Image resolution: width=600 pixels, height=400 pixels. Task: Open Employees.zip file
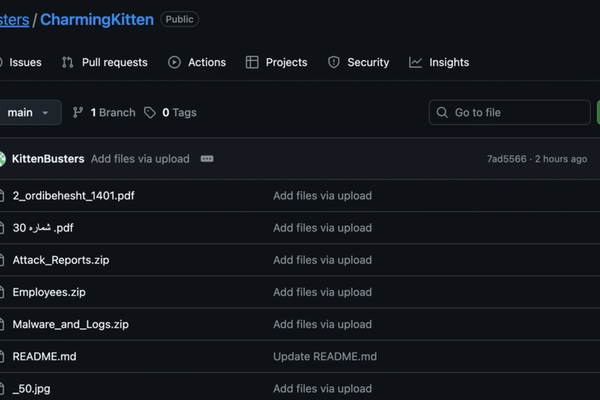[x=49, y=292]
